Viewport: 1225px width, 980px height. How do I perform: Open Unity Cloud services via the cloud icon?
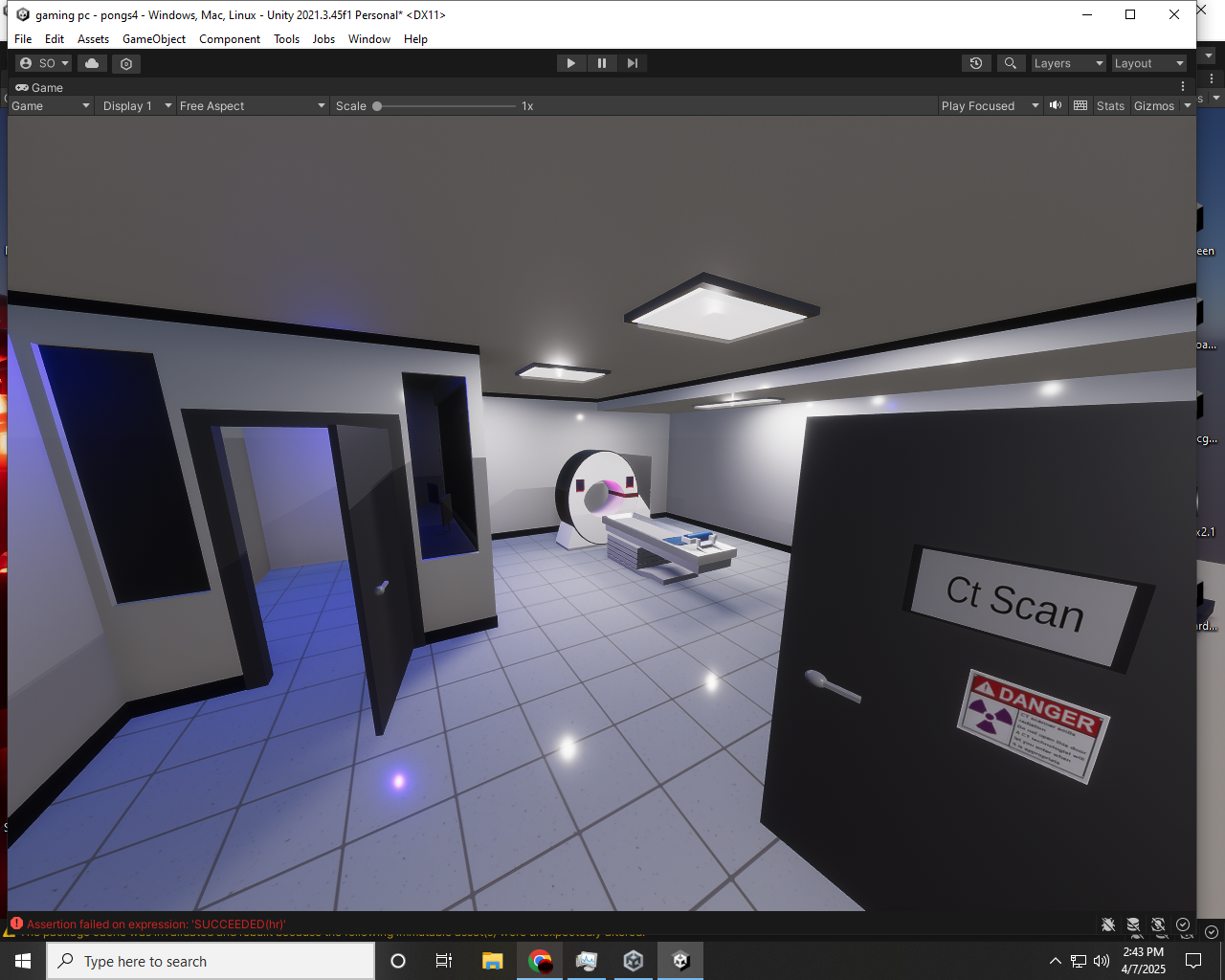(92, 63)
